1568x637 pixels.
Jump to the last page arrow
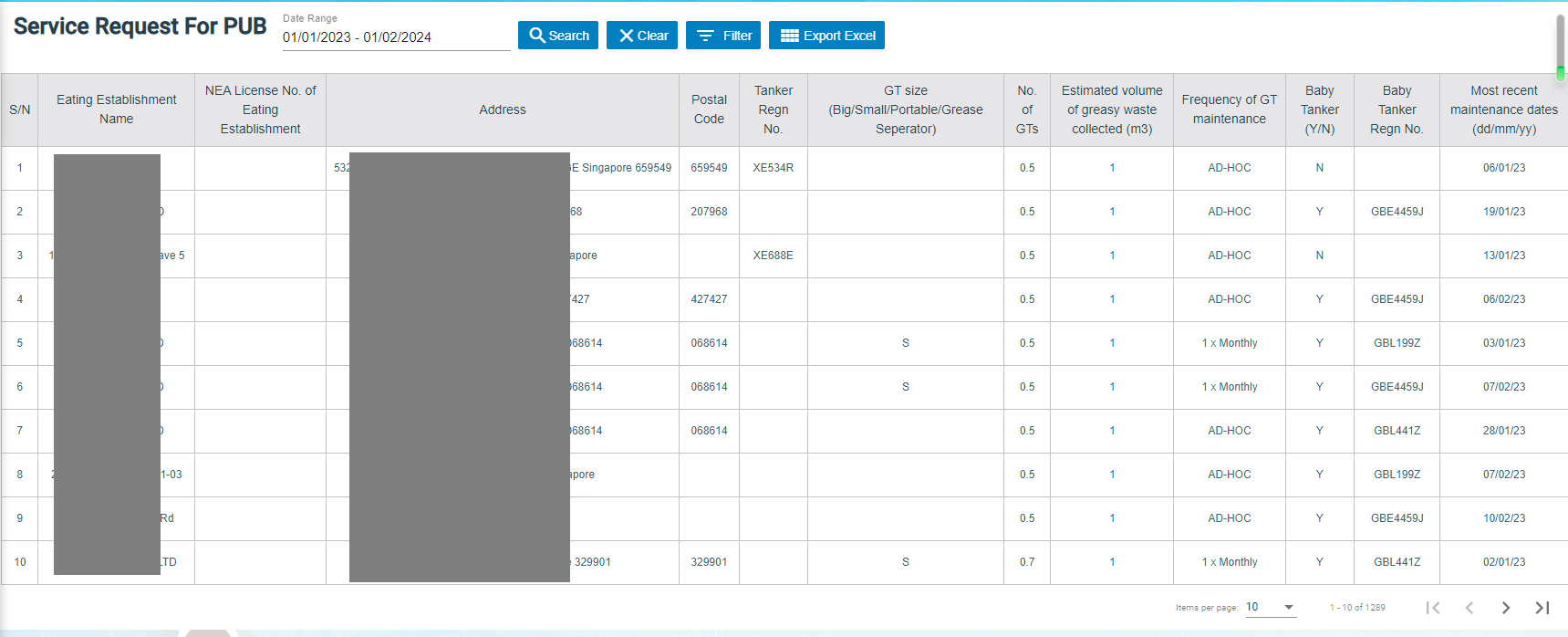click(x=1542, y=608)
